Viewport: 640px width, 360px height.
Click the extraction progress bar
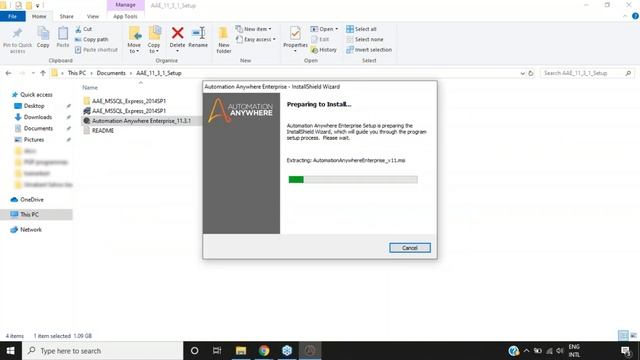tap(353, 180)
